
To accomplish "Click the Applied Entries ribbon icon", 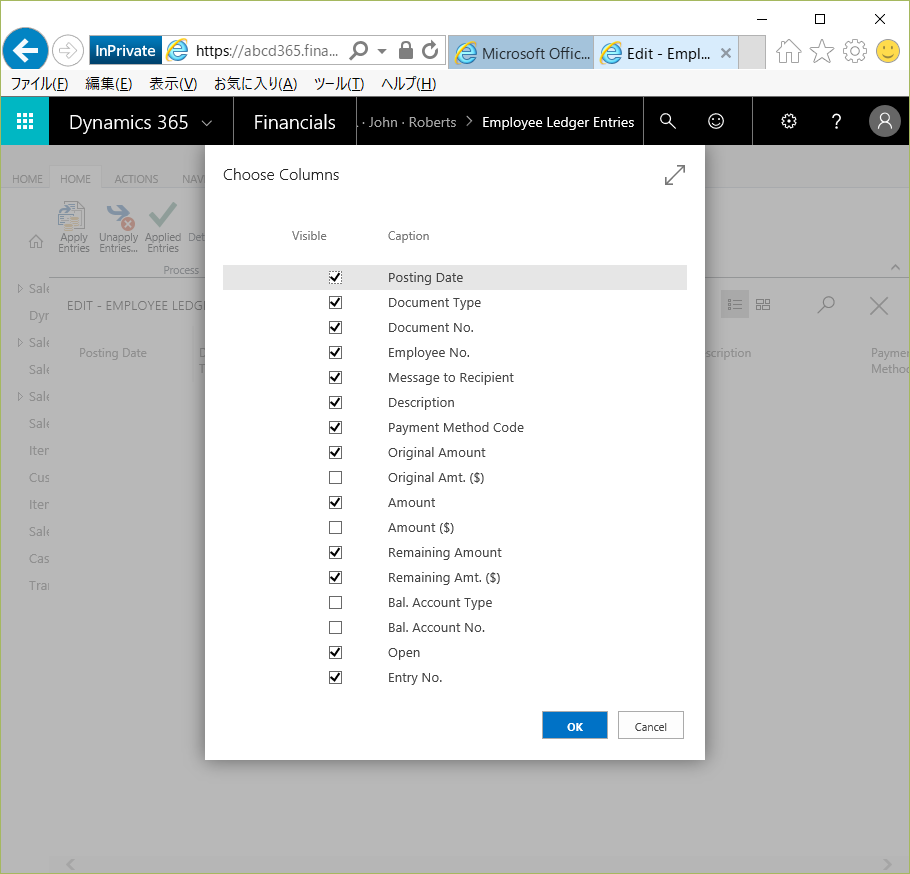I will (163, 215).
